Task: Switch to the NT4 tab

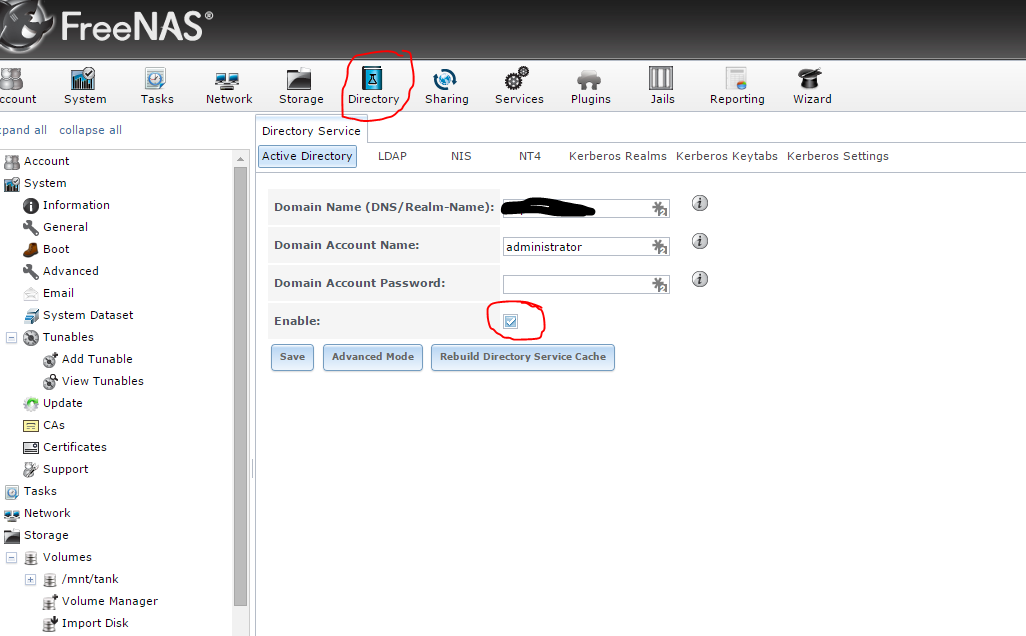Action: pyautogui.click(x=529, y=156)
